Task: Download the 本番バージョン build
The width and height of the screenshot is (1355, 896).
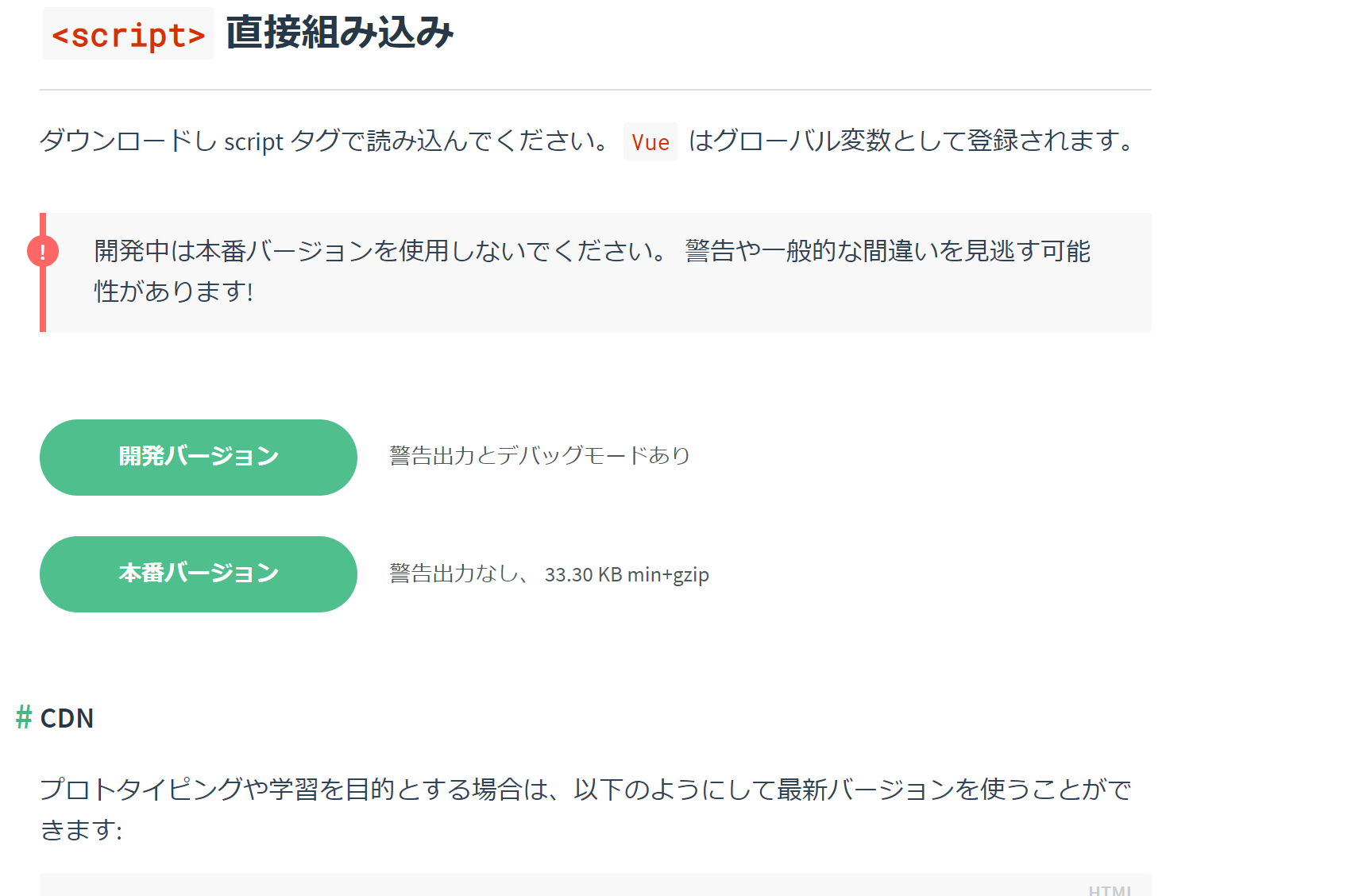Action: (199, 574)
